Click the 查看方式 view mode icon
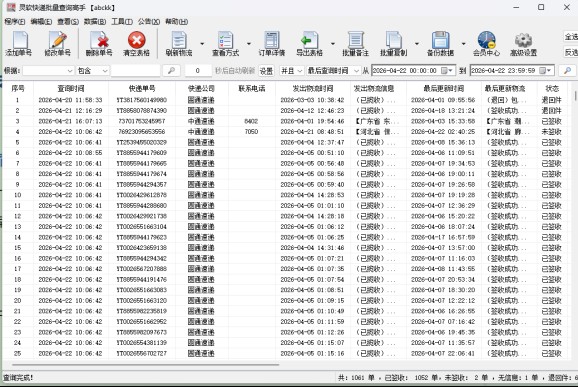 tap(226, 40)
